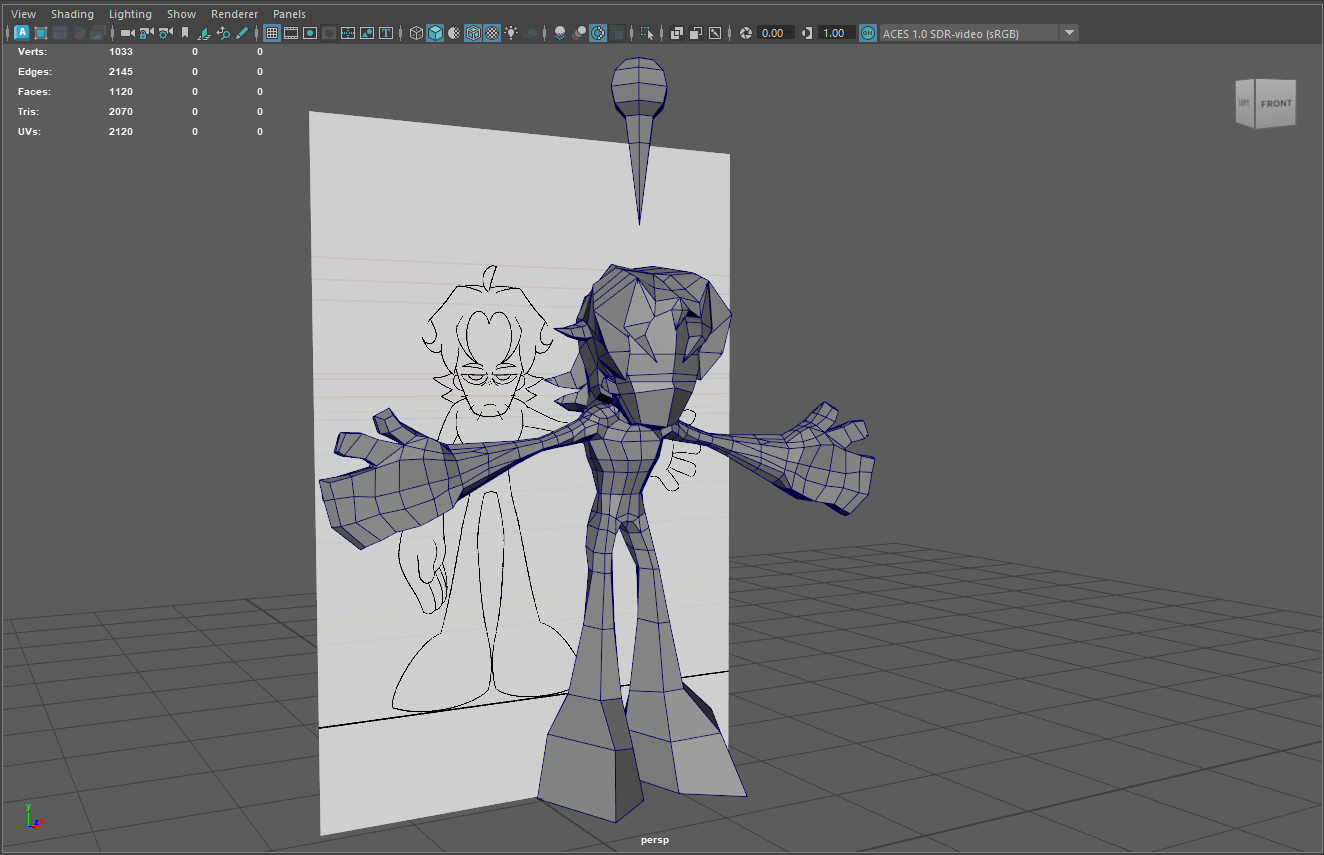Open the Panels menu
The image size is (1324, 855).
point(289,14)
